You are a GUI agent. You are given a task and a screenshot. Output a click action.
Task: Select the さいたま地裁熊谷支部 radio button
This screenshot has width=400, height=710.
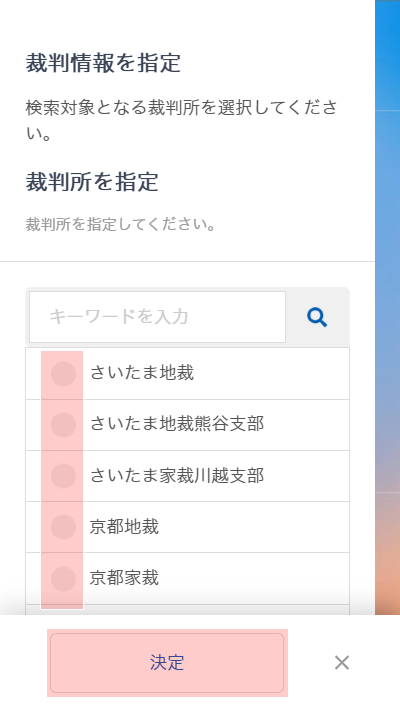[63, 425]
